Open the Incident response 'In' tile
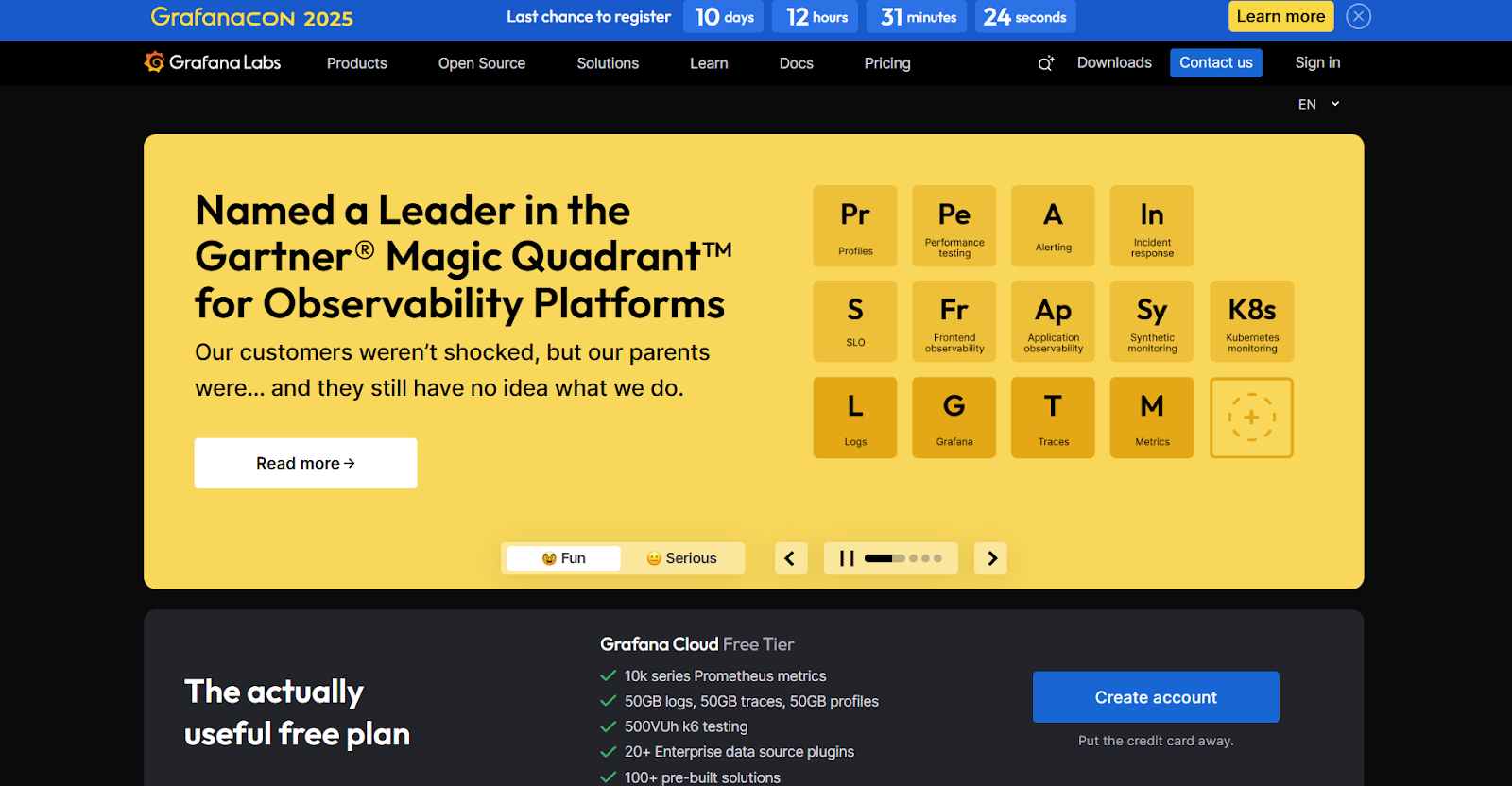Screen dimensions: 1512x786 coord(1152,226)
